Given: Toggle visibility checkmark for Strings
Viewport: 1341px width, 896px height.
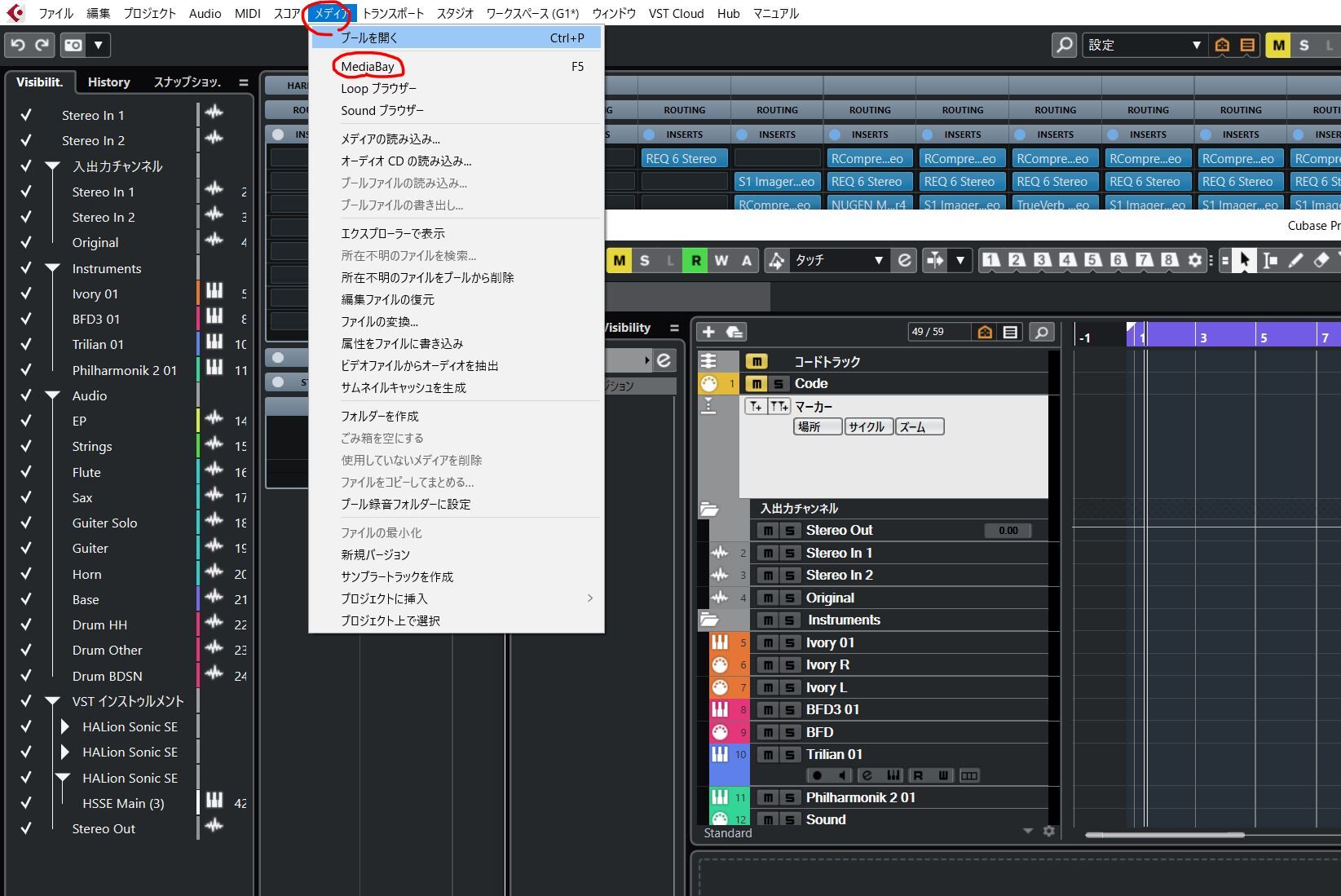Looking at the screenshot, I should click(26, 446).
